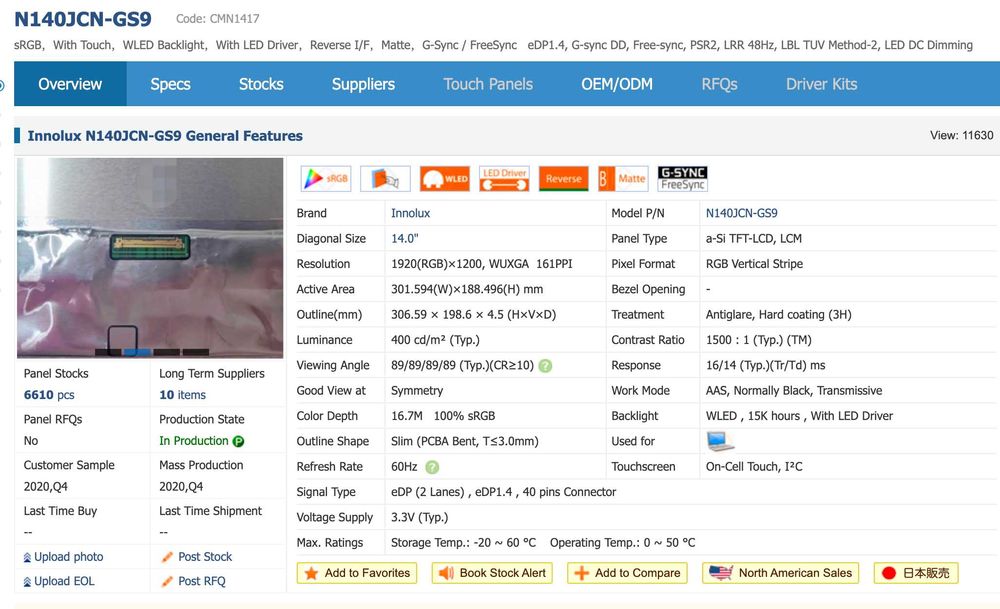Screen dimensions: 1000x609
Task: Open the Touch Panels tab
Action: click(488, 84)
